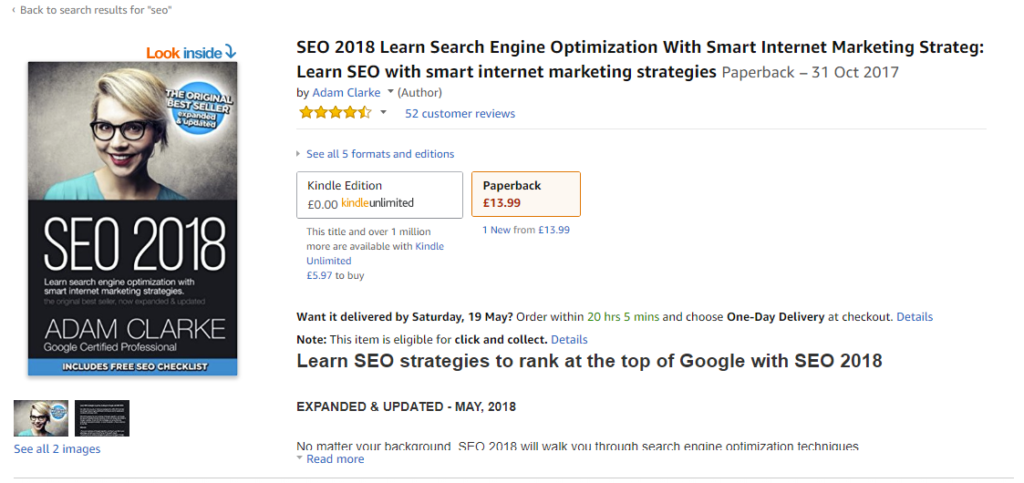Expand the star rating breakdown arrow
Viewport: 1024px width, 483px height.
tap(383, 113)
